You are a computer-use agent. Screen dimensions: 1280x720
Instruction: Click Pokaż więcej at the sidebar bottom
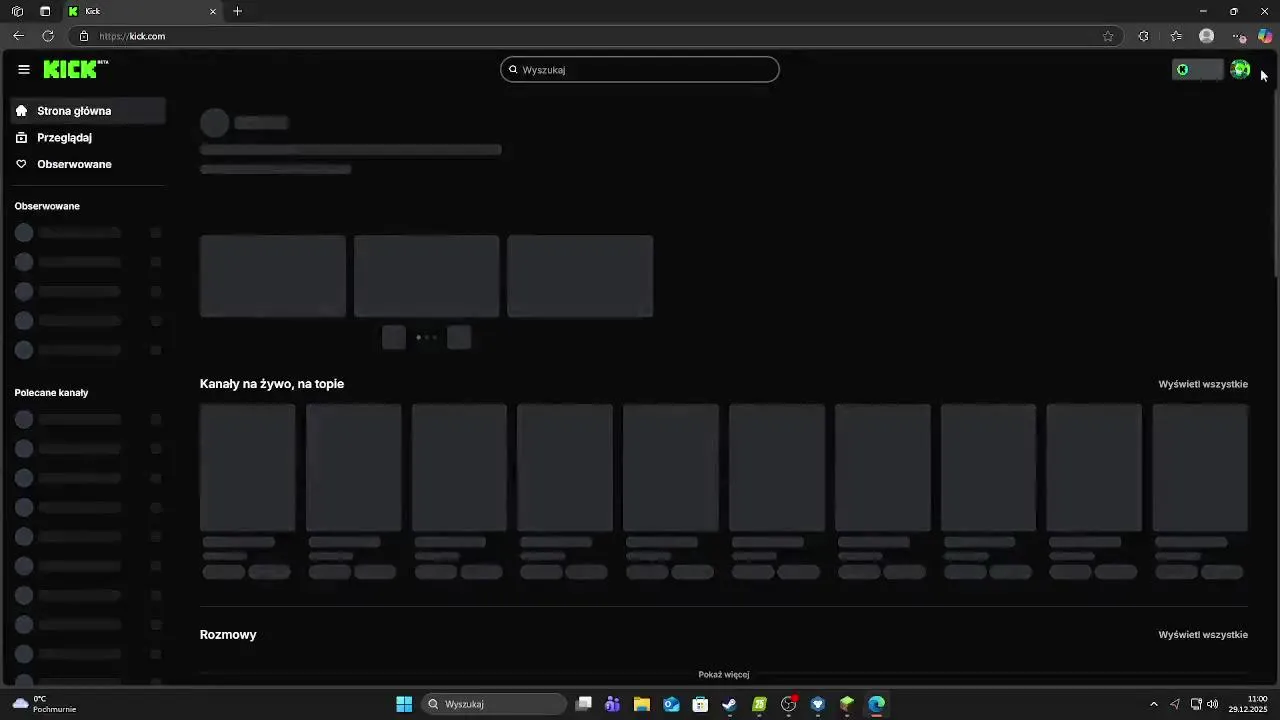click(724, 675)
